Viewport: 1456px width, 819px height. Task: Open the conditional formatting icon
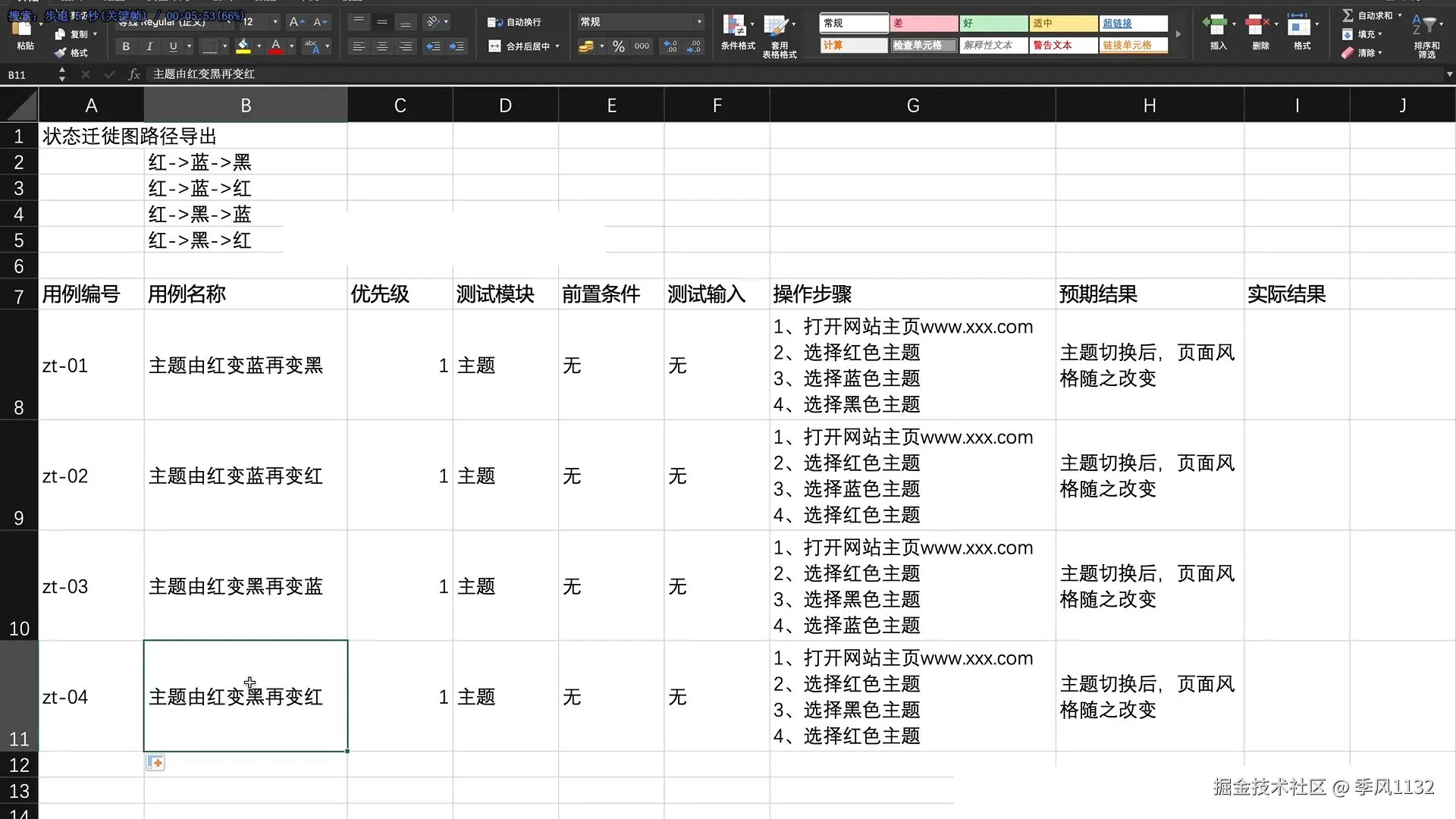(x=735, y=27)
